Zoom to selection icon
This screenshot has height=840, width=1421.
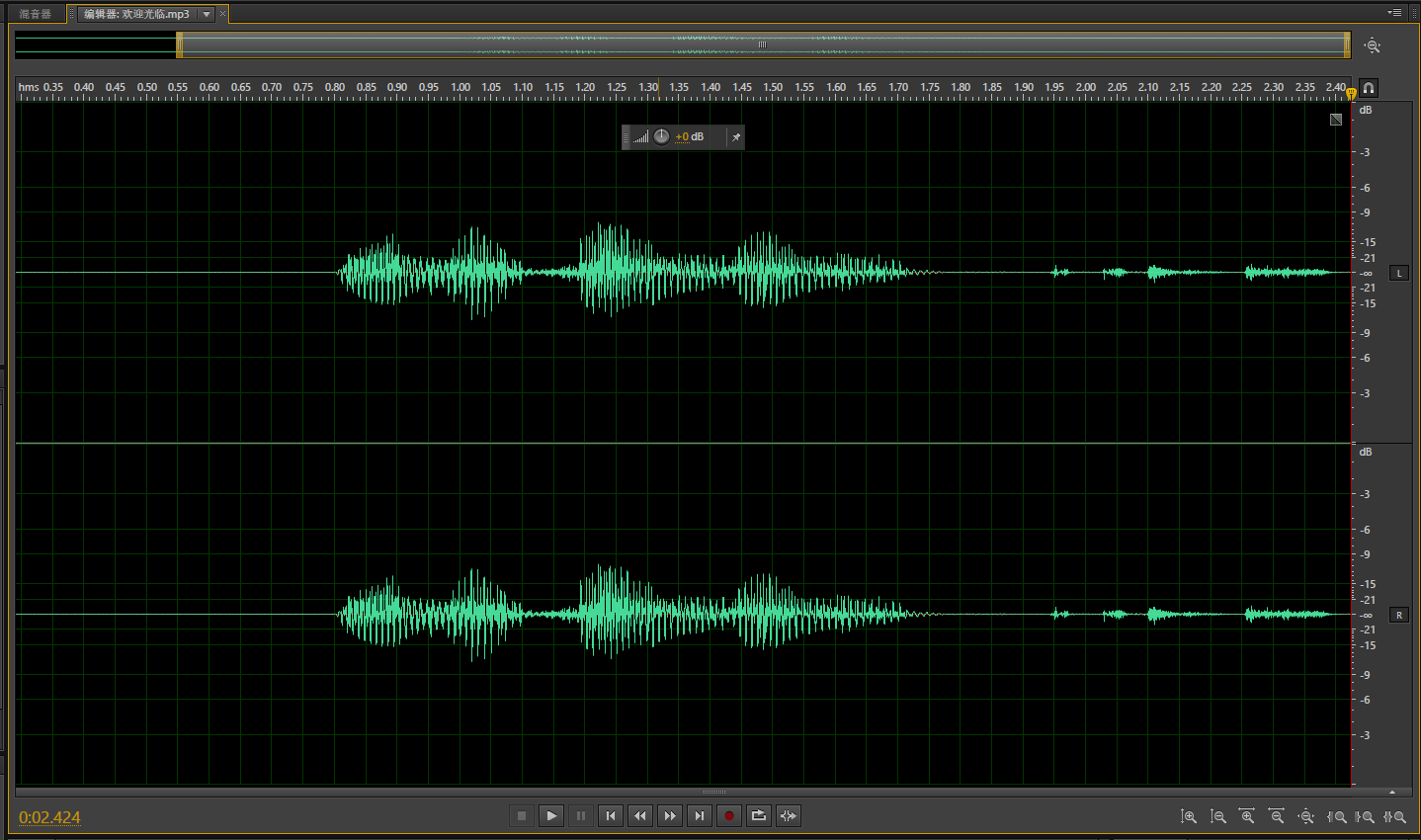click(x=1394, y=816)
